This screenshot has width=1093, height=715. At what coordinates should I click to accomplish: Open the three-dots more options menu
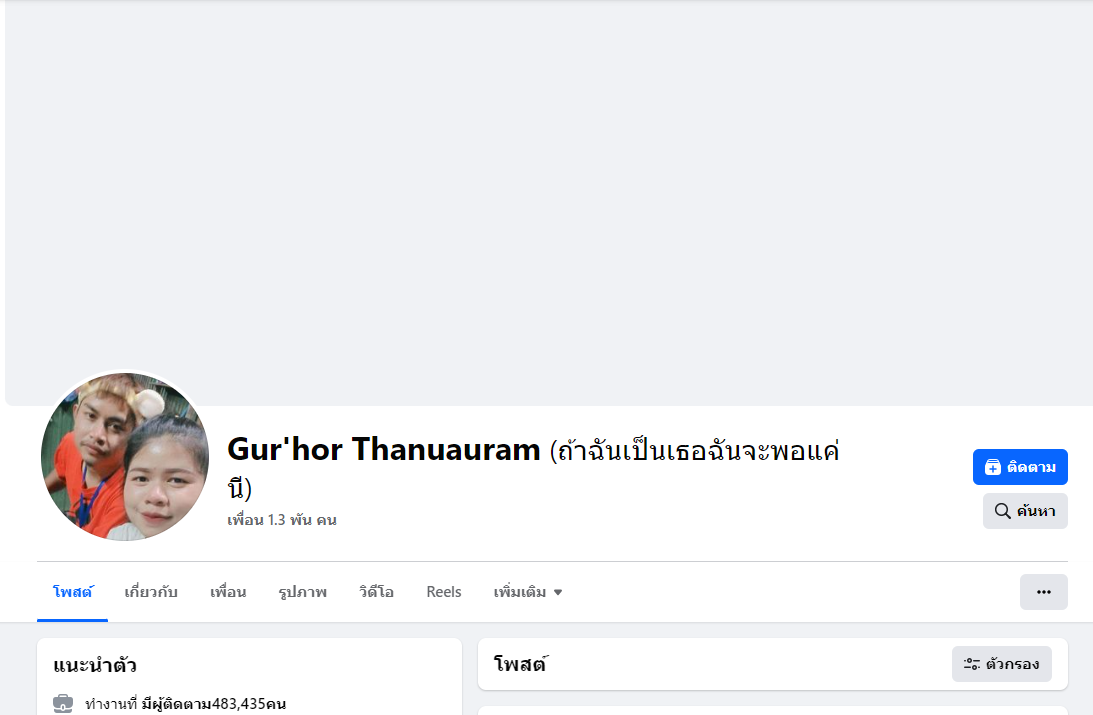pyautogui.click(x=1044, y=592)
